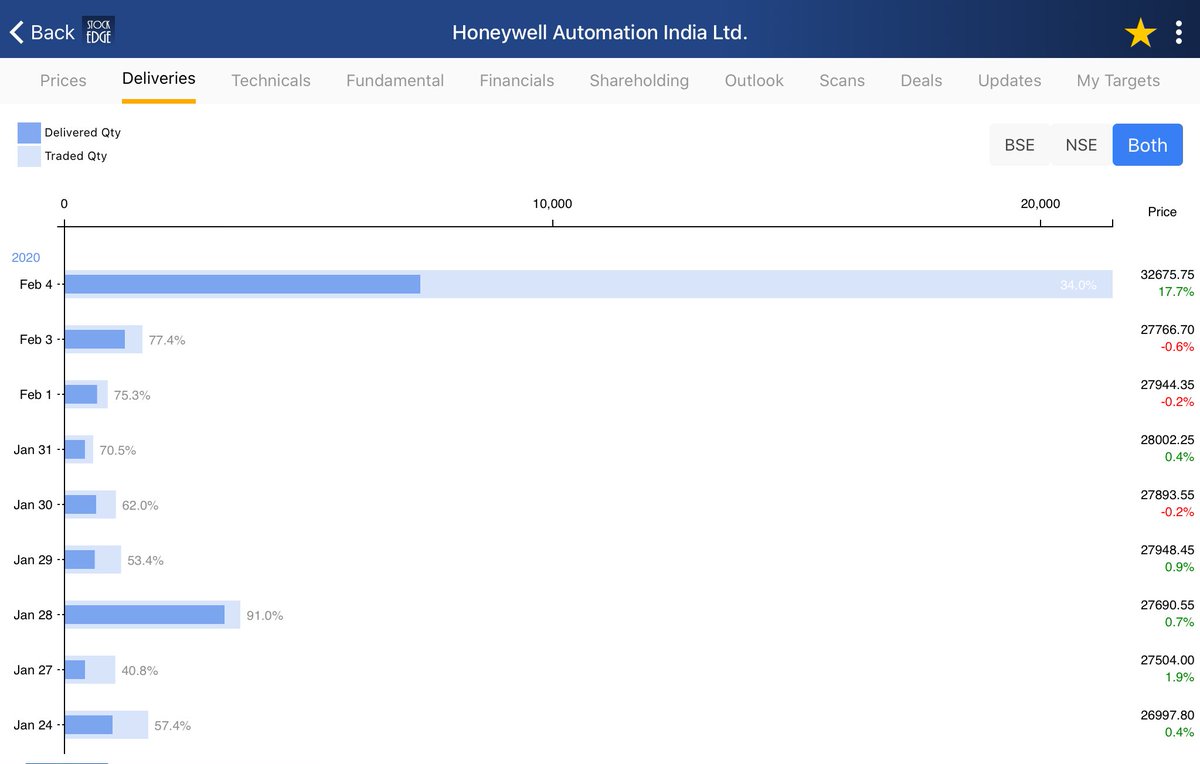1200x764 pixels.
Task: Switch to the Technicals tab
Action: point(271,80)
